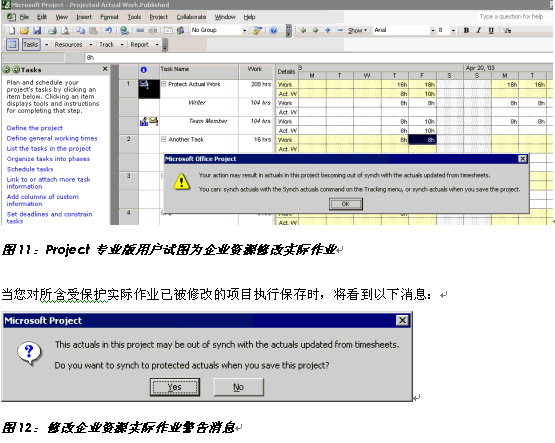Screen dimensions: 555x443
Task: Open the Project menu
Action: [159, 17]
